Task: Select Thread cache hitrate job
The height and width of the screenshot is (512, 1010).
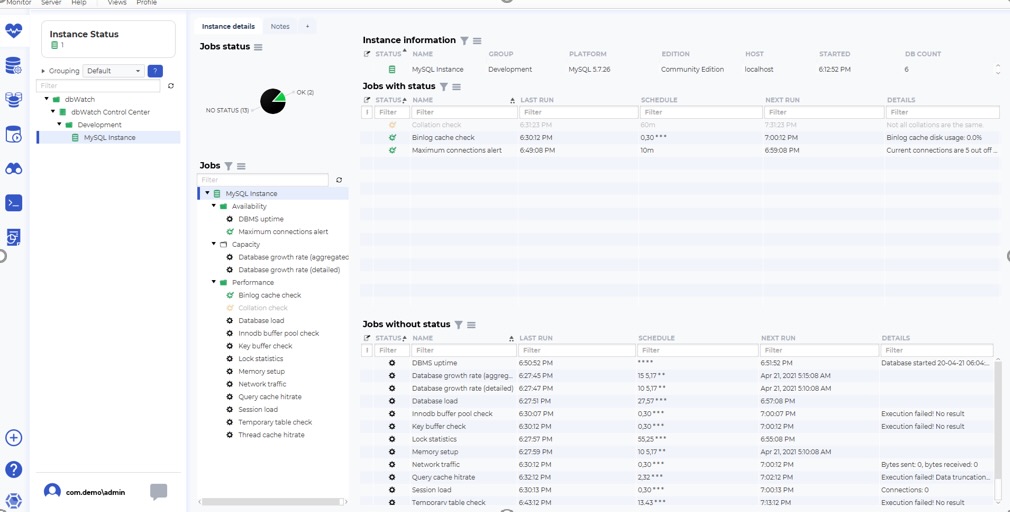Action: click(x=271, y=435)
